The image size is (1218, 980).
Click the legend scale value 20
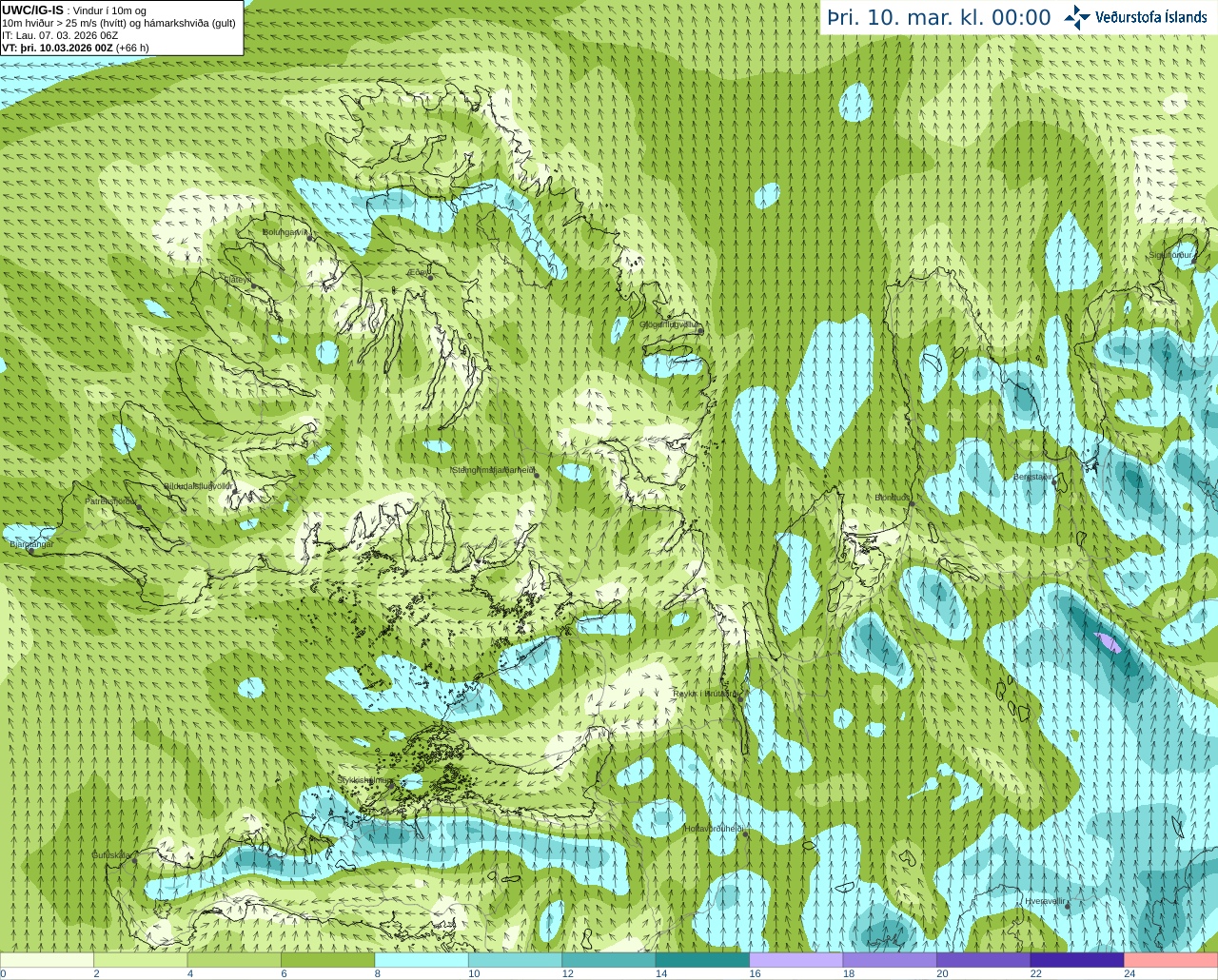942,973
